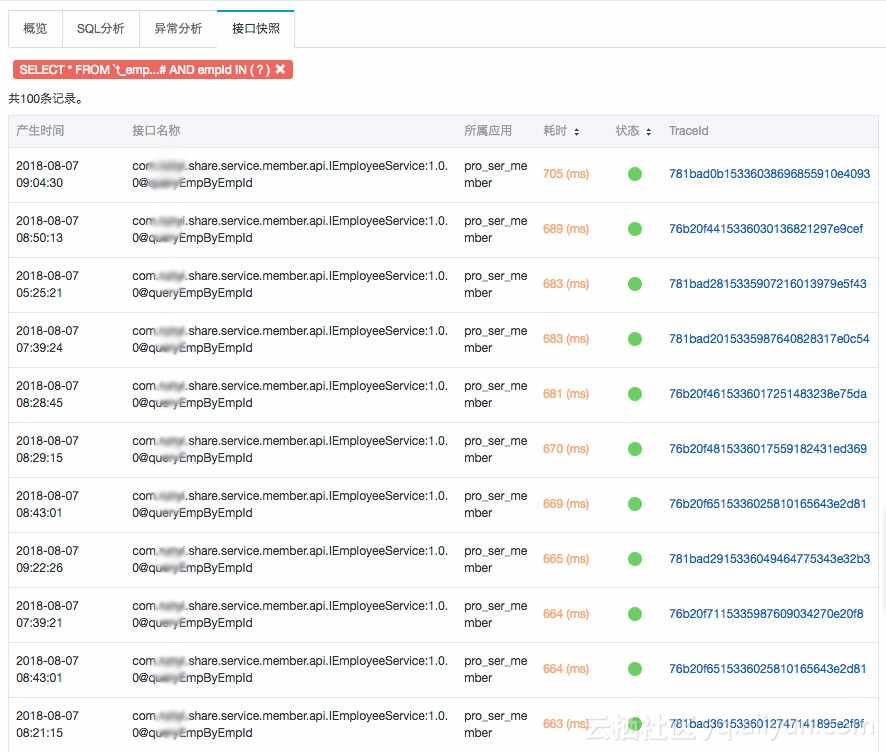The image size is (886, 752).
Task: Open trace link ending 3979e5f43
Action: point(767,284)
